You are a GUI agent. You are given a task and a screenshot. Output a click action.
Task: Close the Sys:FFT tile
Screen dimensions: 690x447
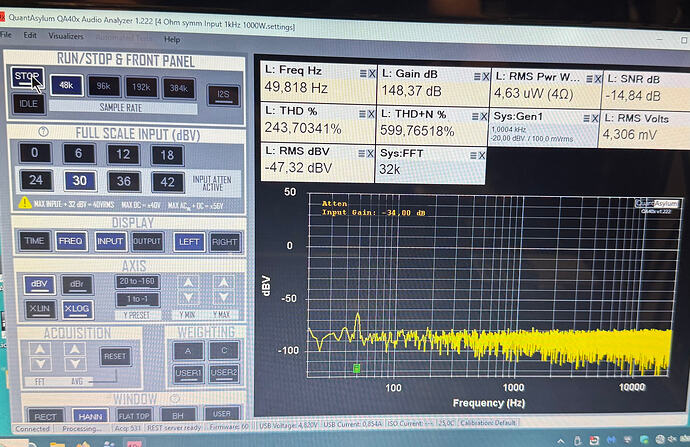point(482,155)
